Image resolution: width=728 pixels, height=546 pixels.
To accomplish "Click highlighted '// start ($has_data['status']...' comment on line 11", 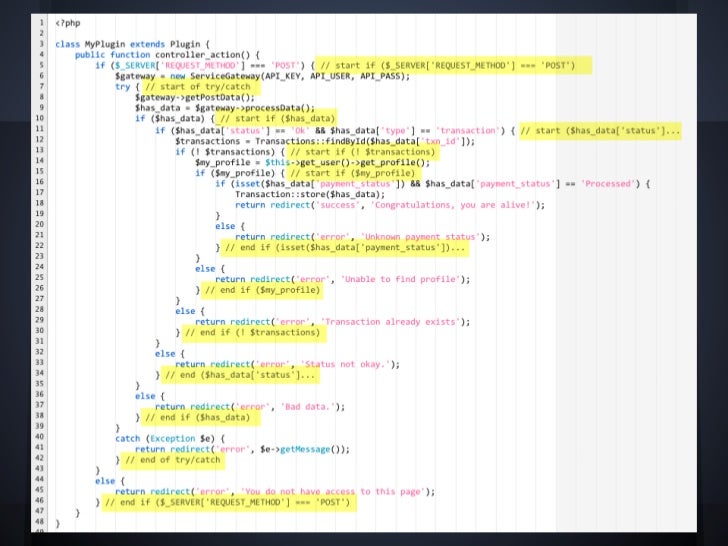I will pyautogui.click(x=600, y=131).
